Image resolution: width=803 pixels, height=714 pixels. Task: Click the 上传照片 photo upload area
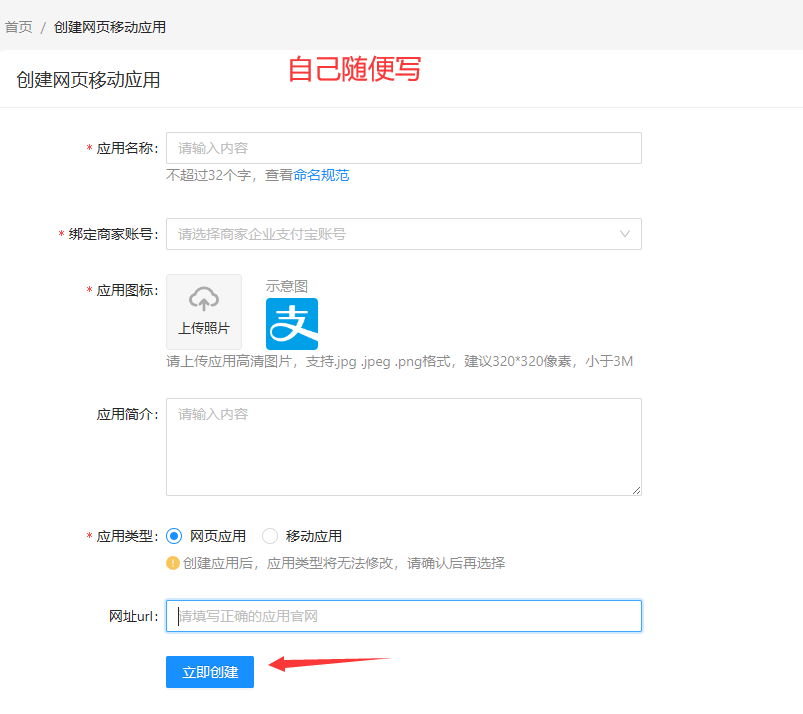[x=203, y=311]
